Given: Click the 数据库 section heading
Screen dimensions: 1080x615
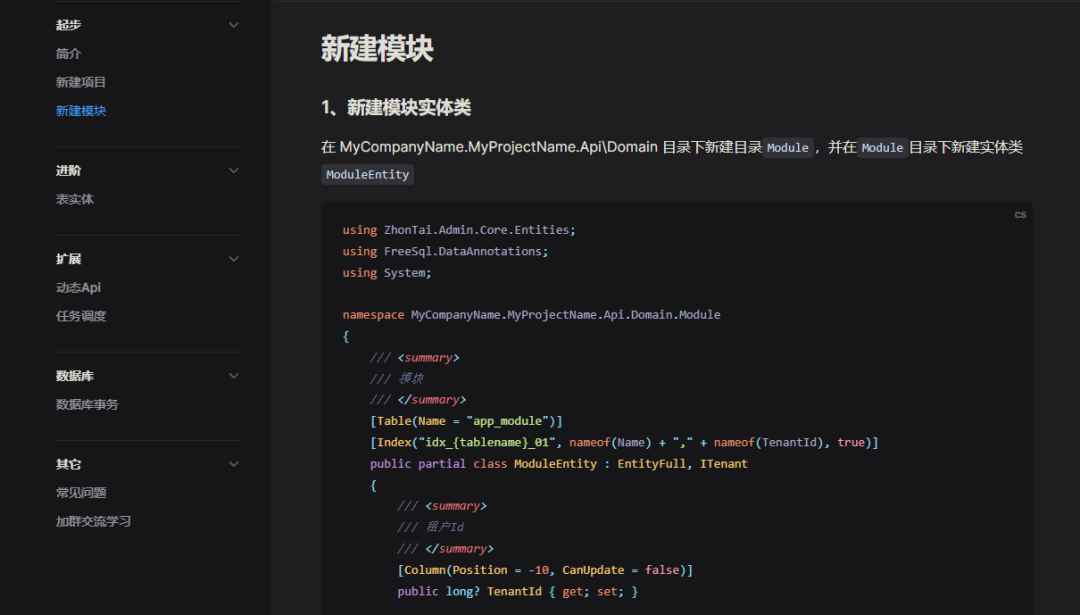Looking at the screenshot, I should tap(74, 375).
